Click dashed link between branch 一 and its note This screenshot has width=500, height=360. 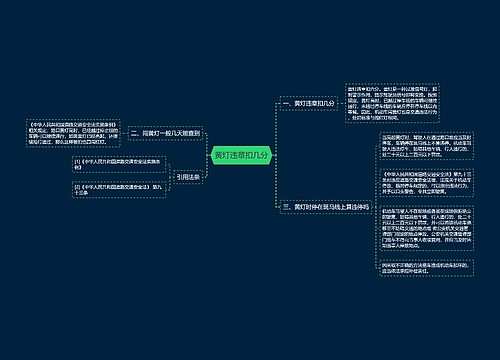342,103
